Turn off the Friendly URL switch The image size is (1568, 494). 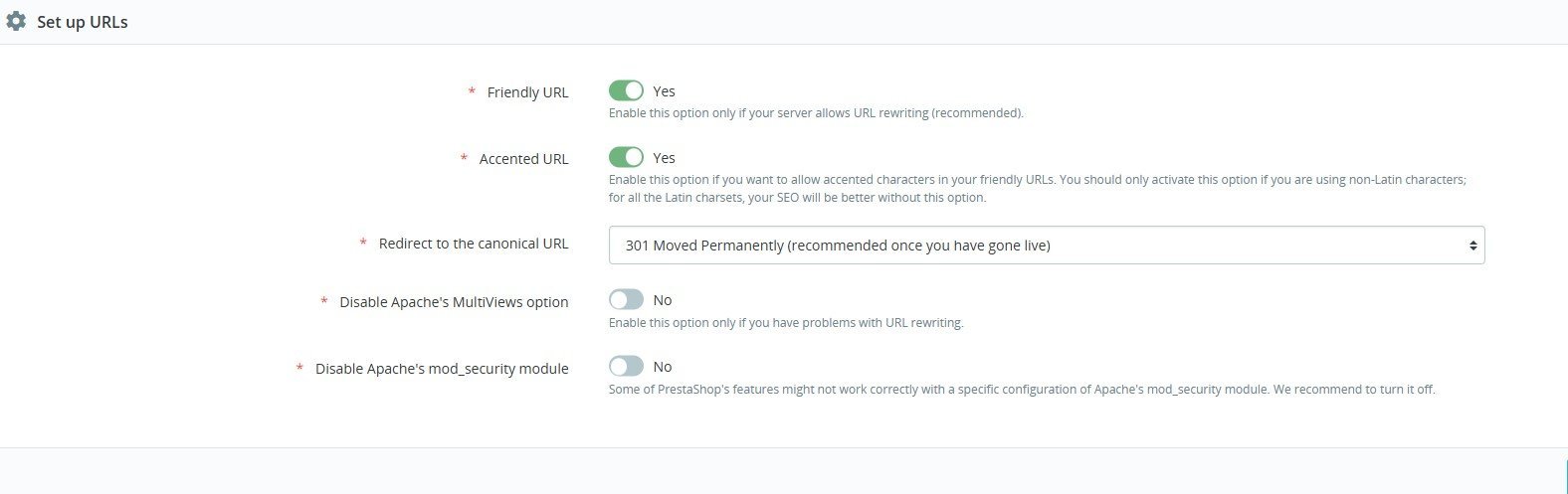626,91
